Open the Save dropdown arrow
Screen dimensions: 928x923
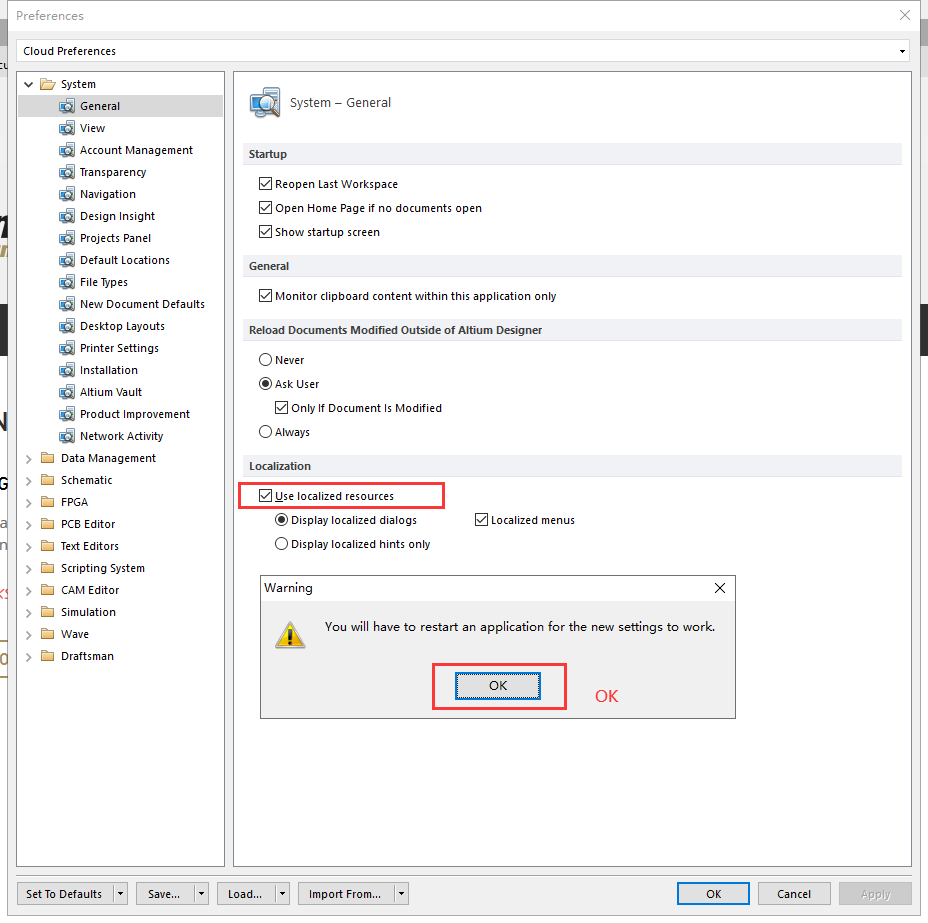[201, 893]
